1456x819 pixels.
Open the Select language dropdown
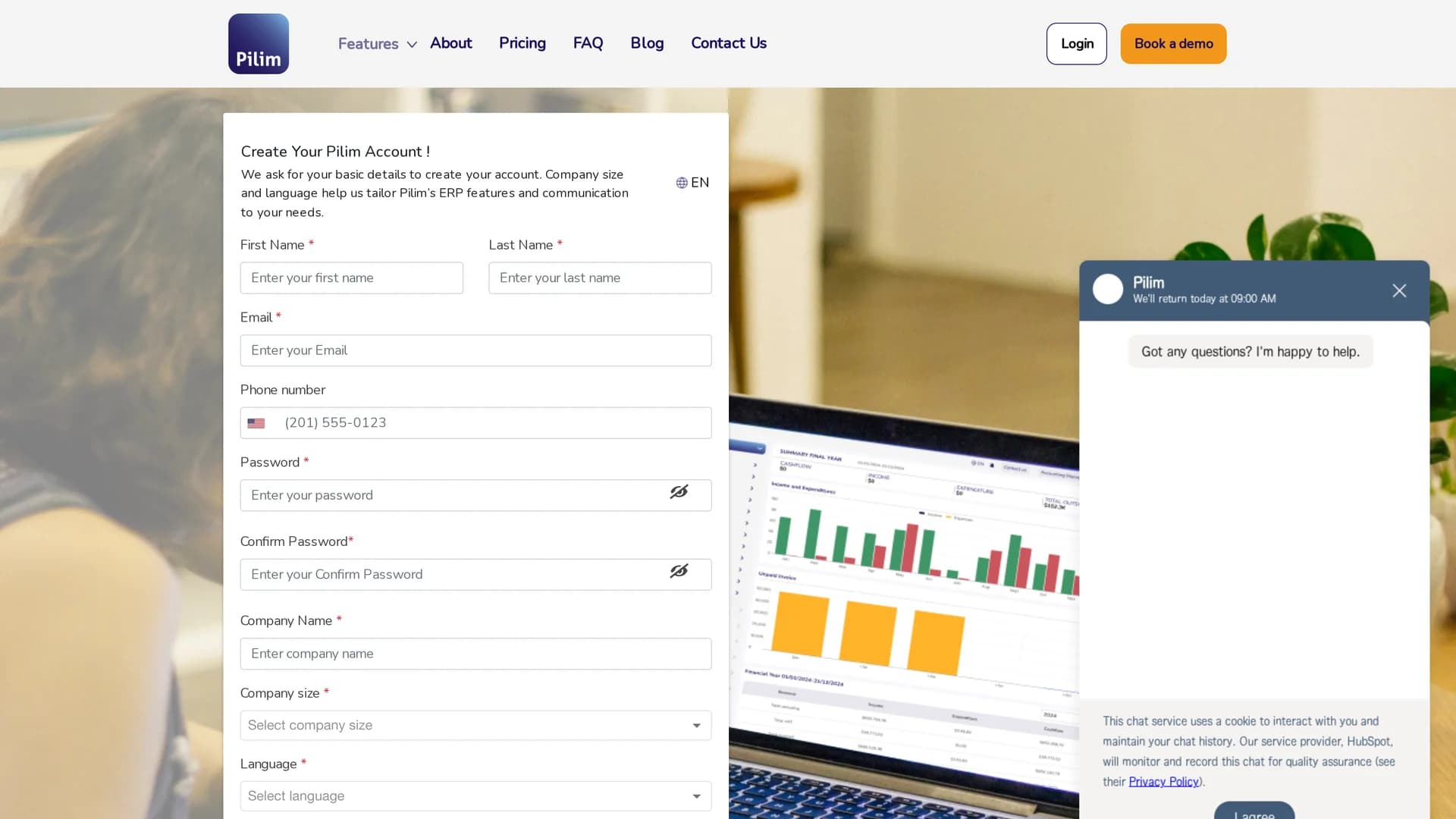[x=475, y=796]
